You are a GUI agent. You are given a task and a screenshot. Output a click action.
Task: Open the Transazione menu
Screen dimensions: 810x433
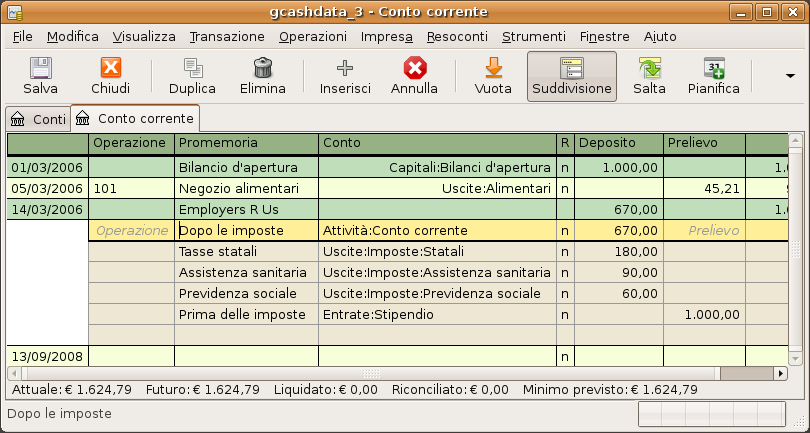[x=227, y=37]
